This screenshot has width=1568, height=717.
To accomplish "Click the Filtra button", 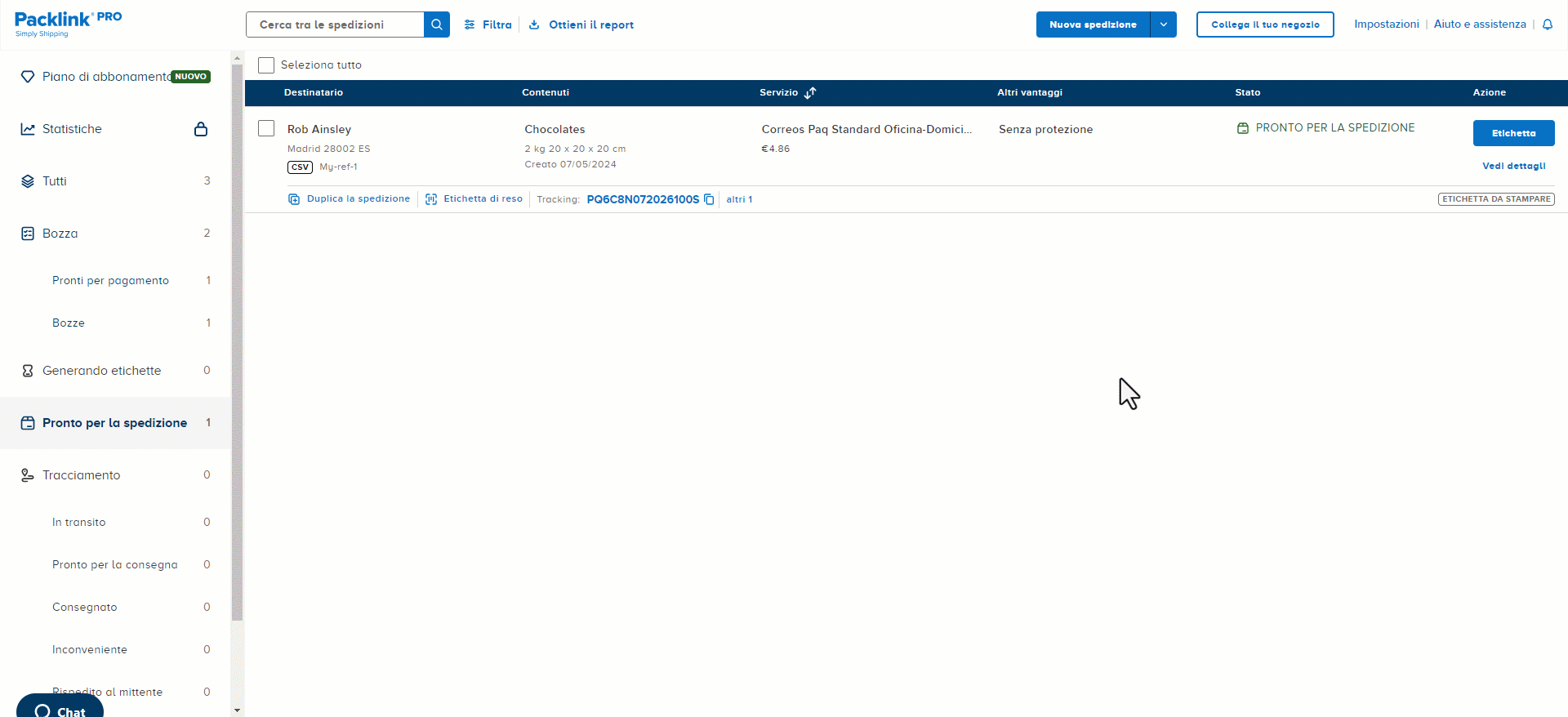I will 488,24.
